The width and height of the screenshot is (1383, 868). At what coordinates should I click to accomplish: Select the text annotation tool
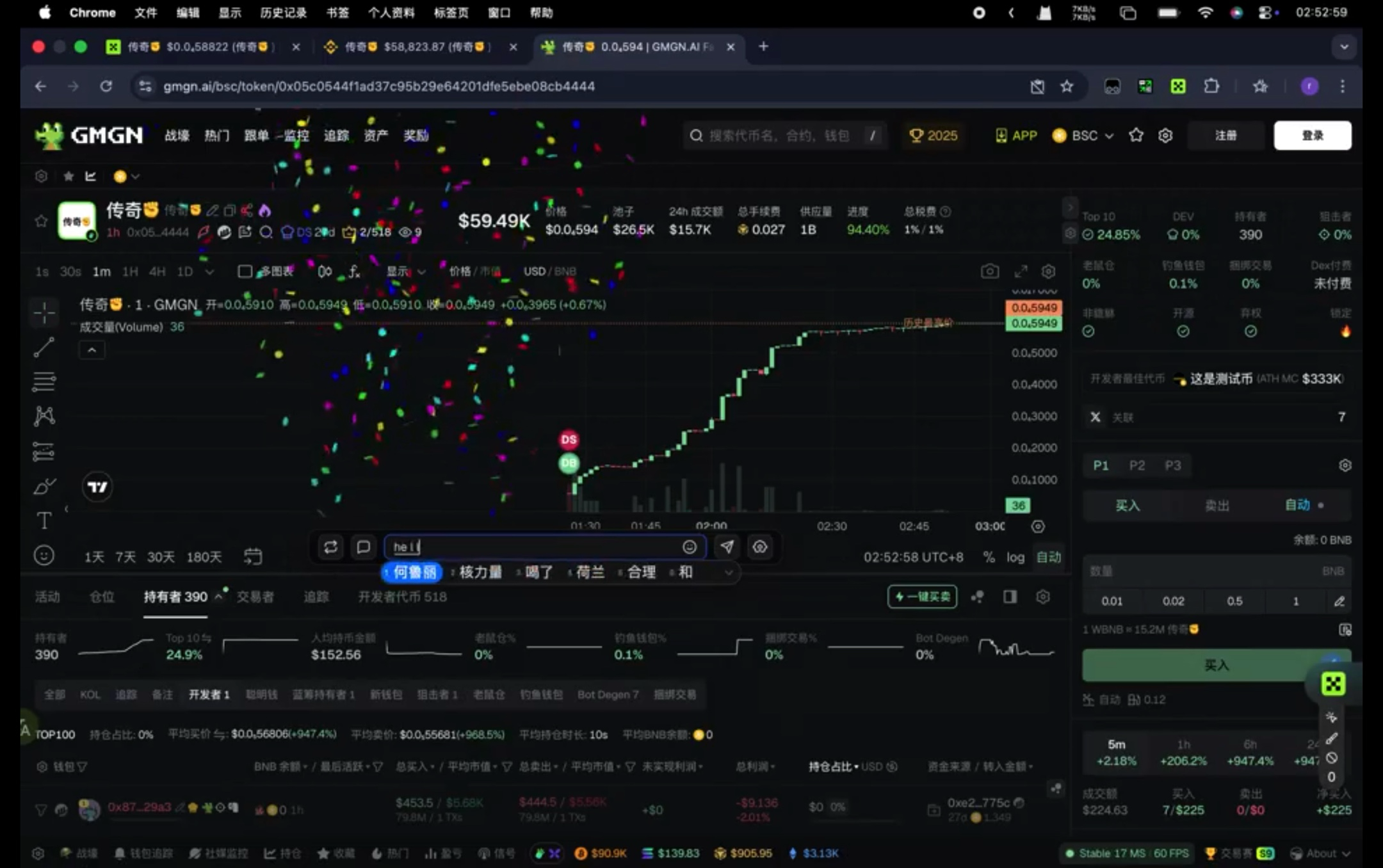coord(44,521)
